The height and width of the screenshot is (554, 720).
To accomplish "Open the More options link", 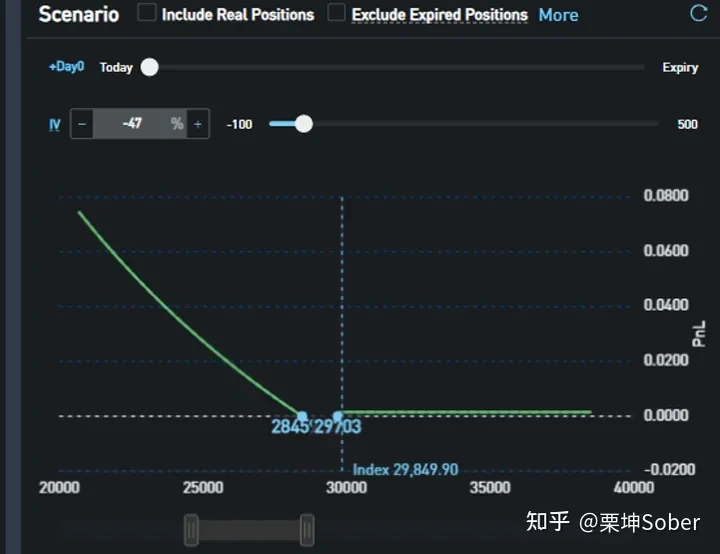I will (558, 15).
